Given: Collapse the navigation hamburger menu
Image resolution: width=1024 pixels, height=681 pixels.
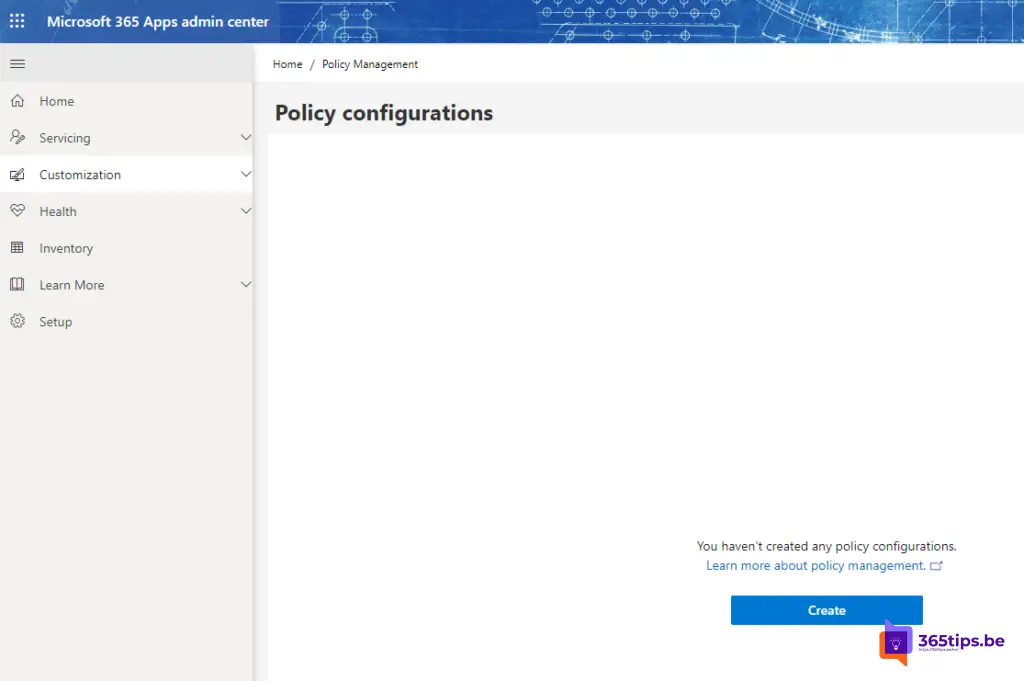Looking at the screenshot, I should coord(18,63).
